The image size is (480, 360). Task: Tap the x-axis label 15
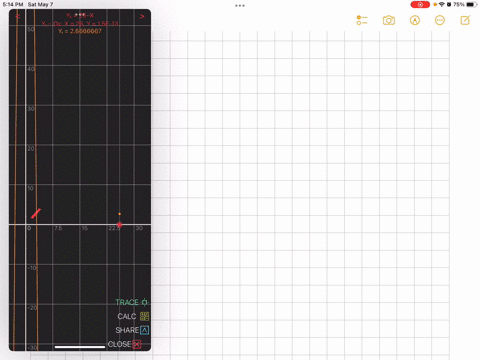pyautogui.click(x=85, y=228)
